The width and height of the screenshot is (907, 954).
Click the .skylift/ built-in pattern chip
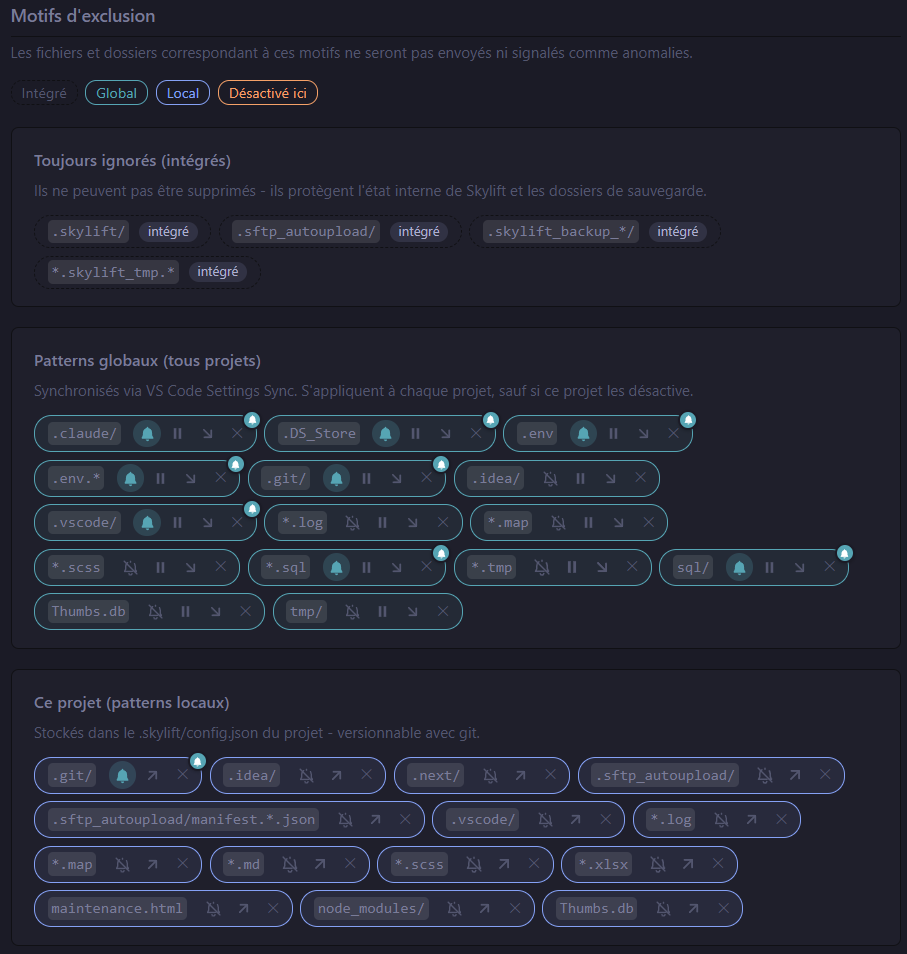pyautogui.click(x=122, y=232)
